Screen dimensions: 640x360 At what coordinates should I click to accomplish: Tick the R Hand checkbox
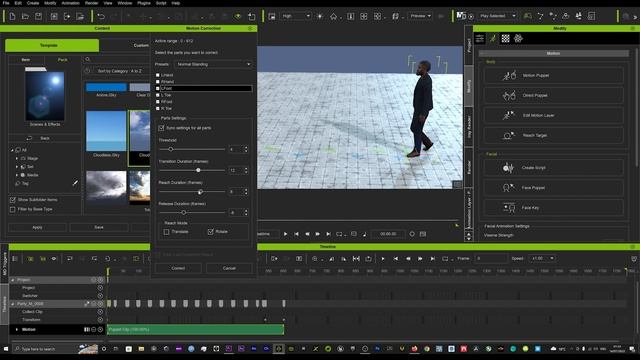coord(158,82)
